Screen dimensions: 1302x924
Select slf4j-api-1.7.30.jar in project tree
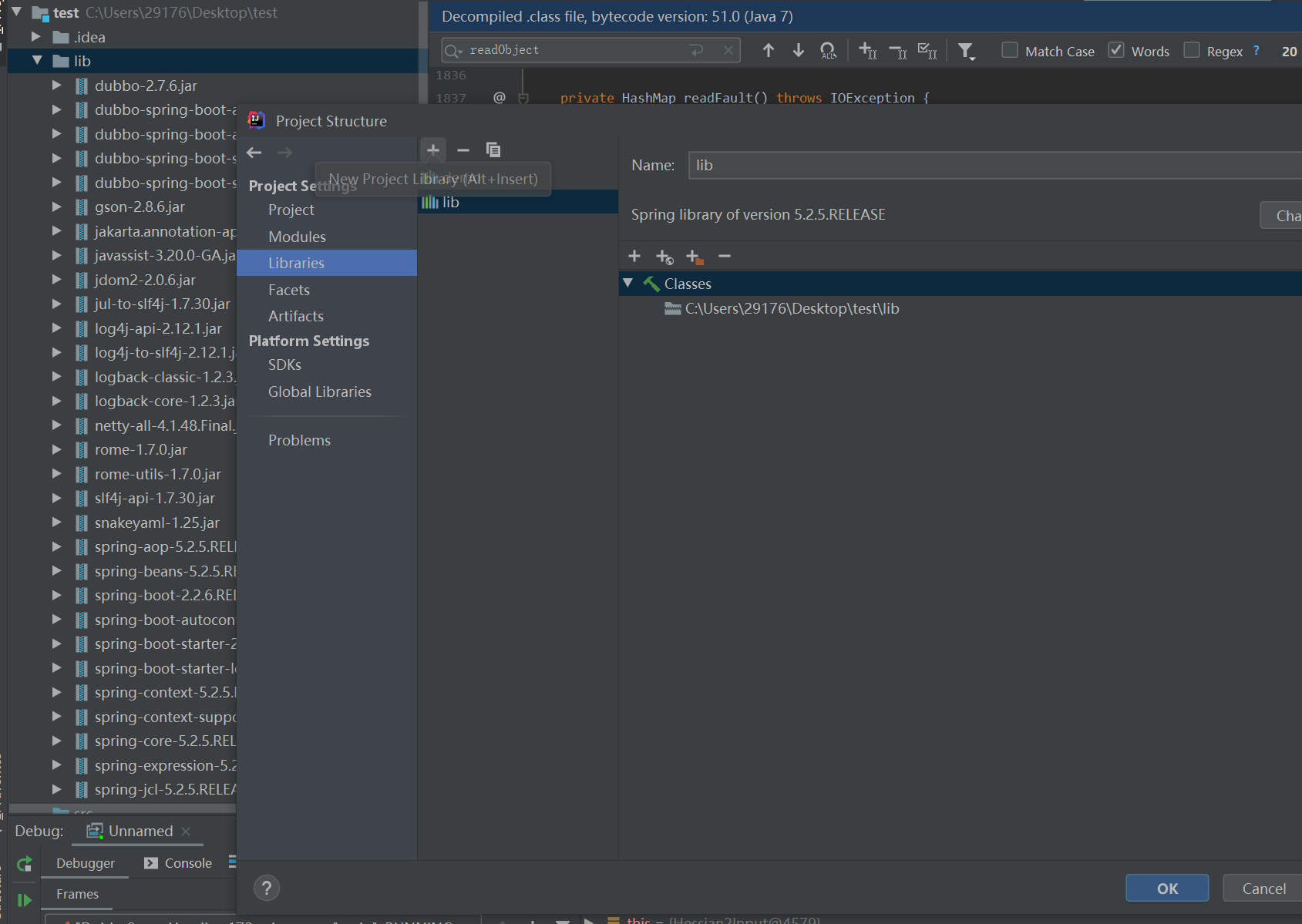click(154, 498)
